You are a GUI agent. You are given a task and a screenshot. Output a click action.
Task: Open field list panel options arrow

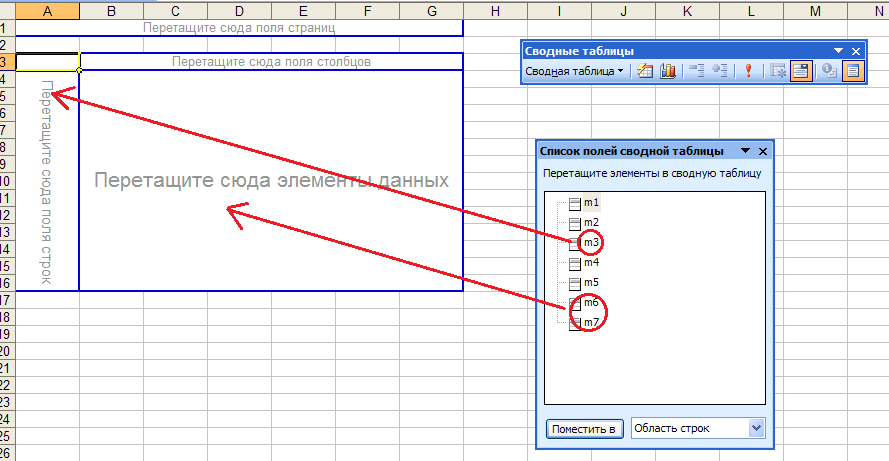tap(745, 151)
